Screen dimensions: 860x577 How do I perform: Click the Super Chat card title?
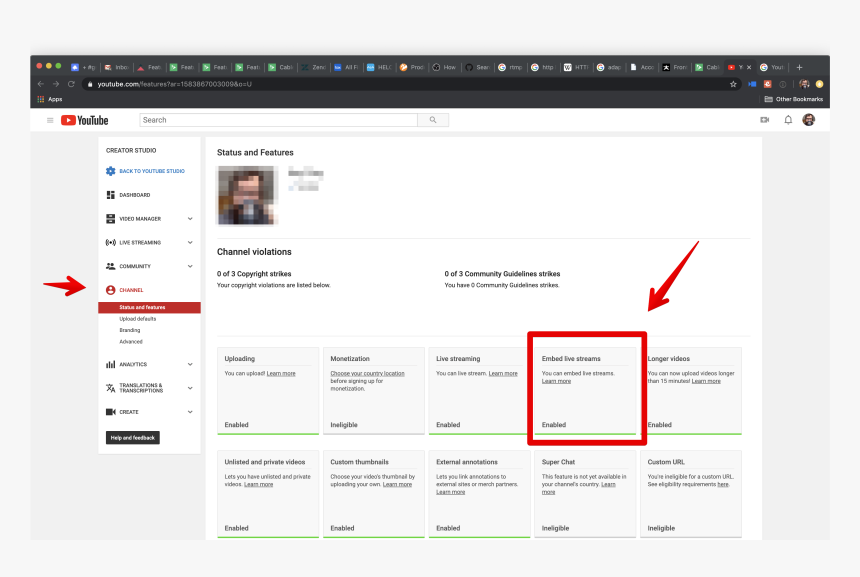tap(558, 462)
